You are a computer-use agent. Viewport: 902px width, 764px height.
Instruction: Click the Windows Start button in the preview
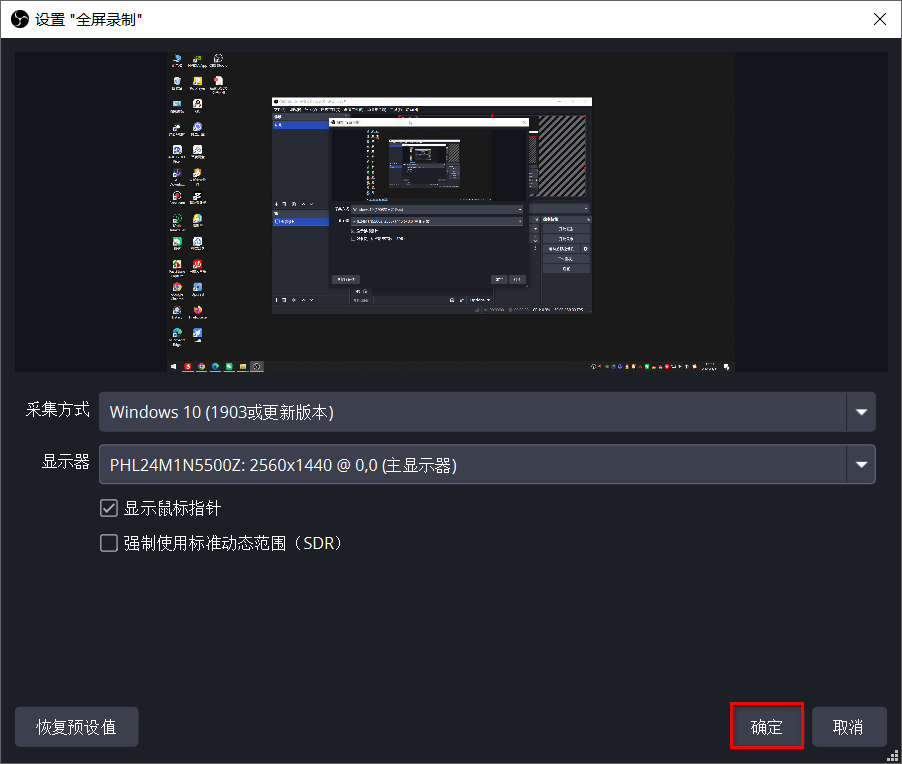173,366
